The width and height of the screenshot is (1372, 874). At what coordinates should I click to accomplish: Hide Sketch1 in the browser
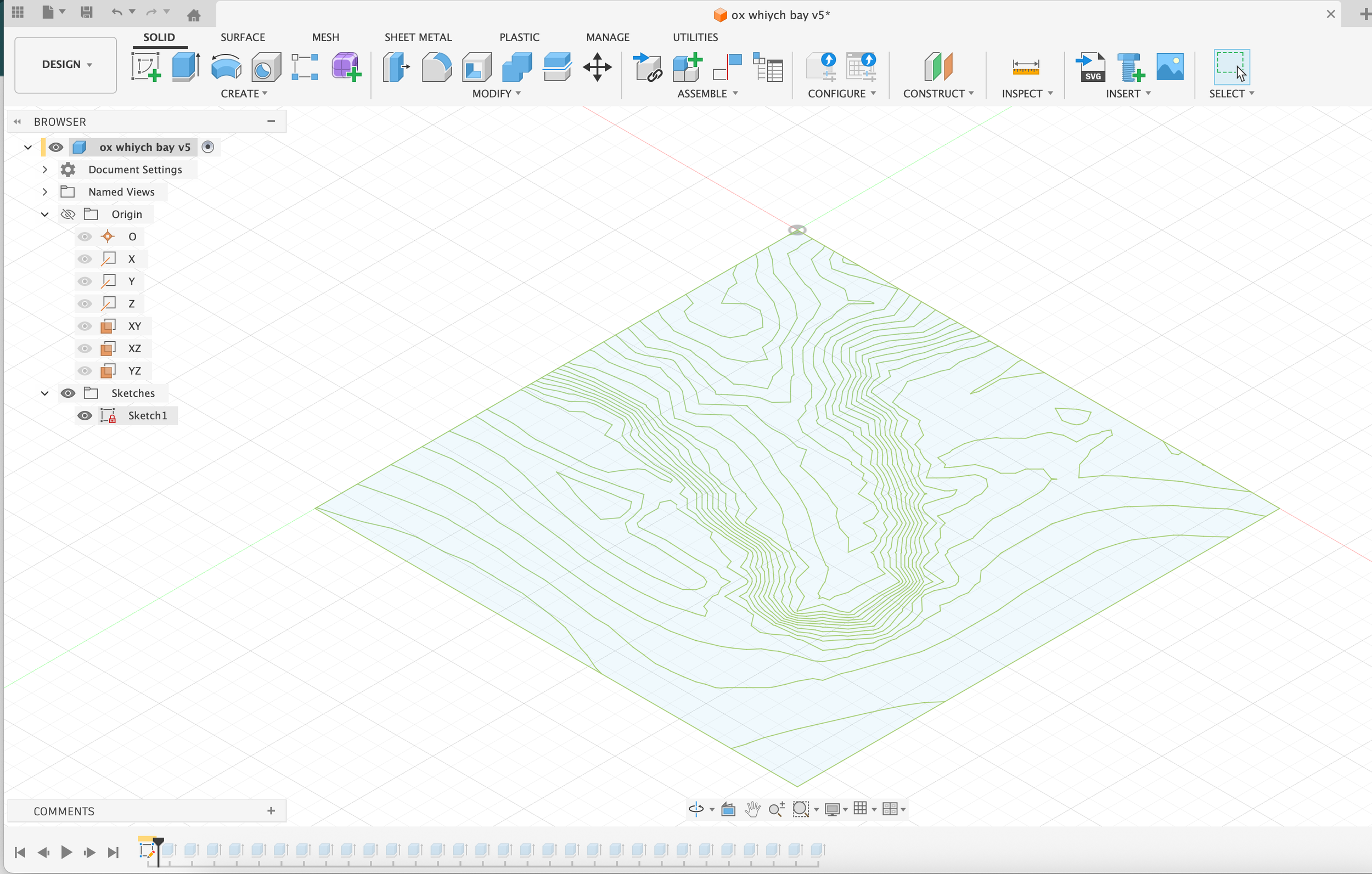[x=85, y=415]
